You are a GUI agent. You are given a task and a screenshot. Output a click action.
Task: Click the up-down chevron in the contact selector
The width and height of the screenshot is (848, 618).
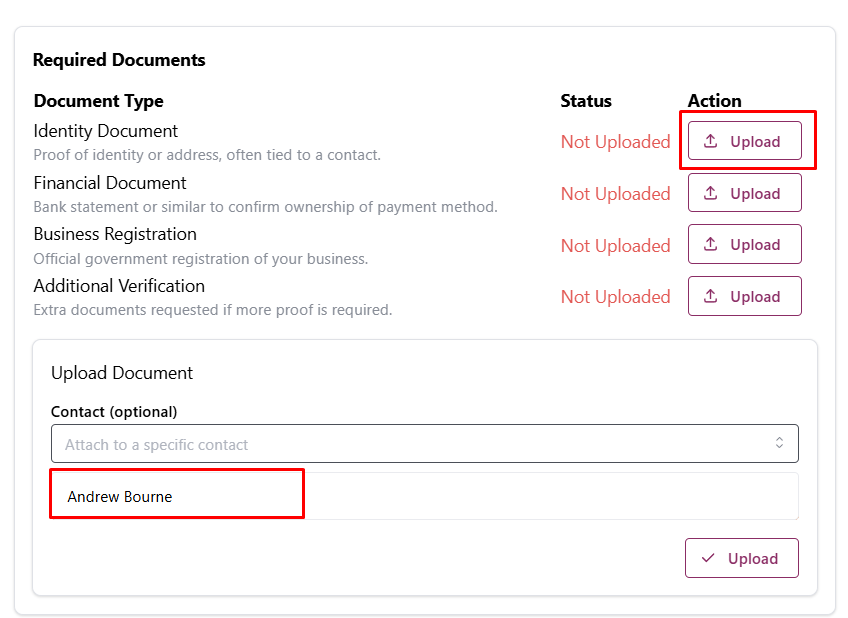tap(779, 443)
